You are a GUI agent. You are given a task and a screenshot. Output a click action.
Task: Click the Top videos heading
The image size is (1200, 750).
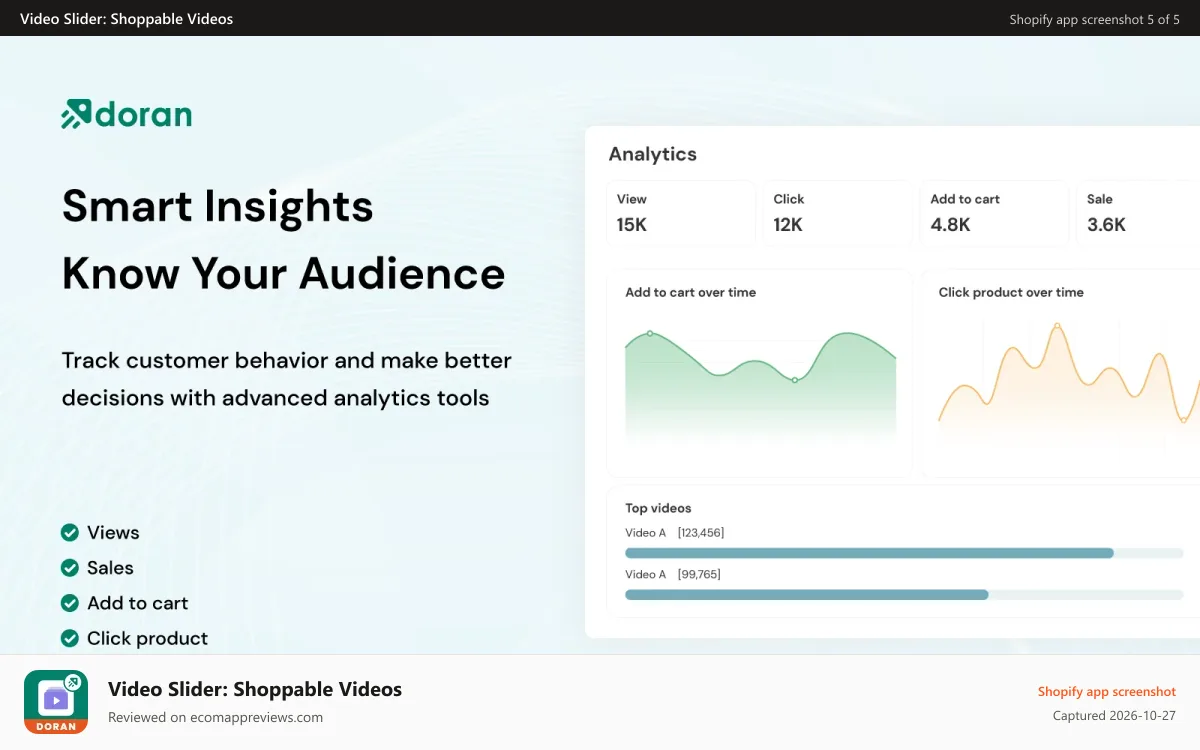click(x=658, y=508)
